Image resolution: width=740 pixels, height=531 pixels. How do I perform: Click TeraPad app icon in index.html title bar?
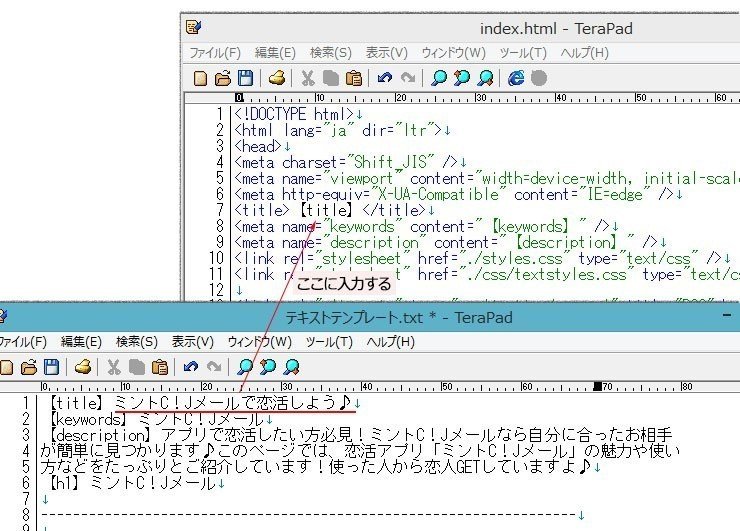[193, 27]
